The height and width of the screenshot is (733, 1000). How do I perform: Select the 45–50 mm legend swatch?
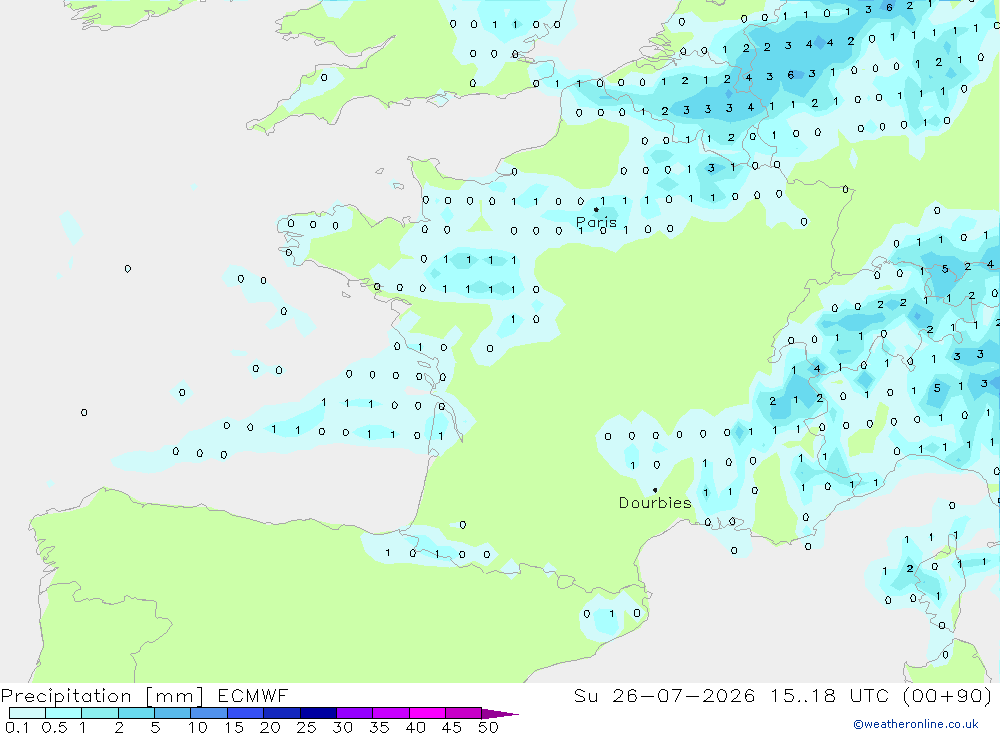[464, 713]
